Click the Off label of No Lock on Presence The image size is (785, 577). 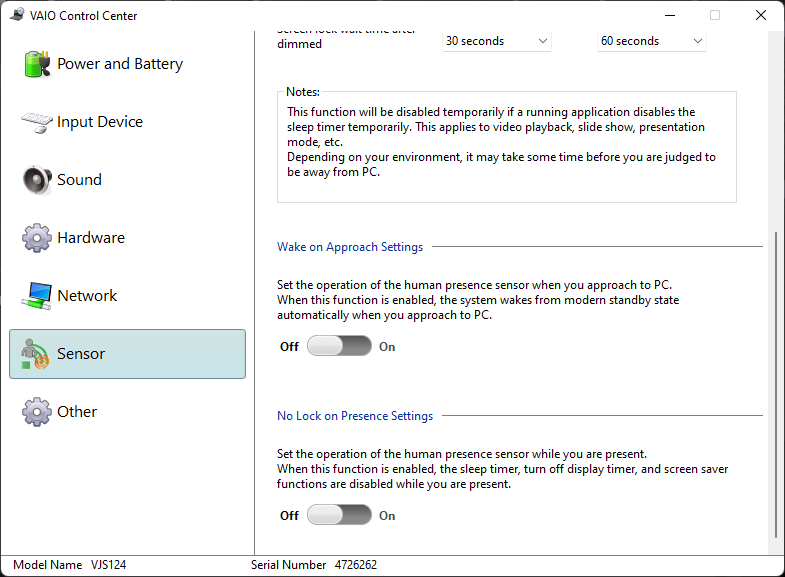289,516
